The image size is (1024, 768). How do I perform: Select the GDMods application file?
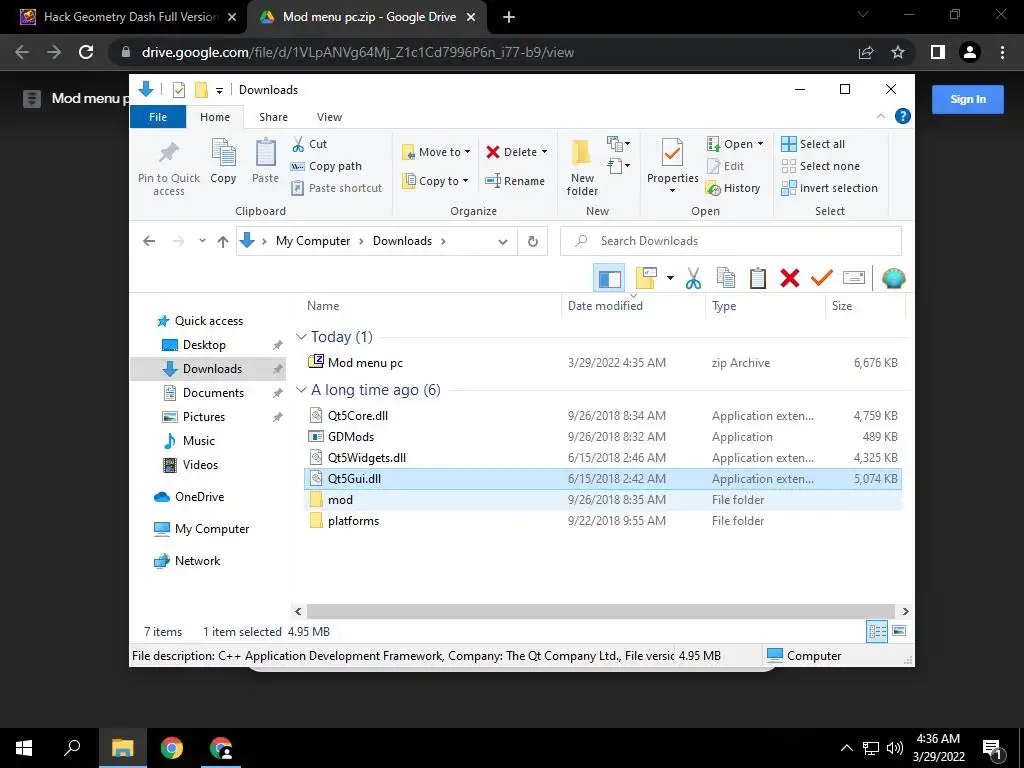(x=603, y=436)
